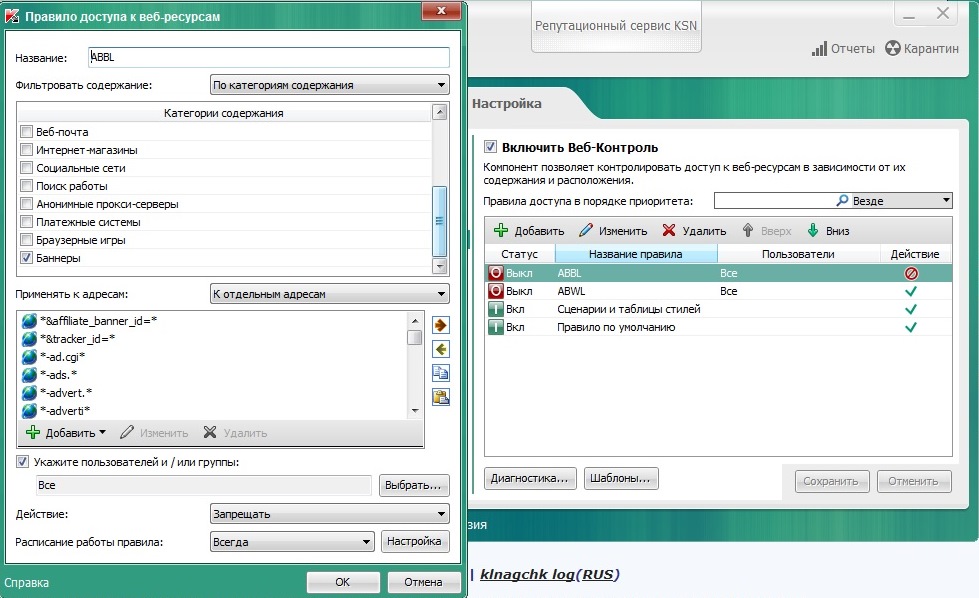The height and width of the screenshot is (598, 979).
Task: Click the address list scroll-down arrow
Action: 415,411
